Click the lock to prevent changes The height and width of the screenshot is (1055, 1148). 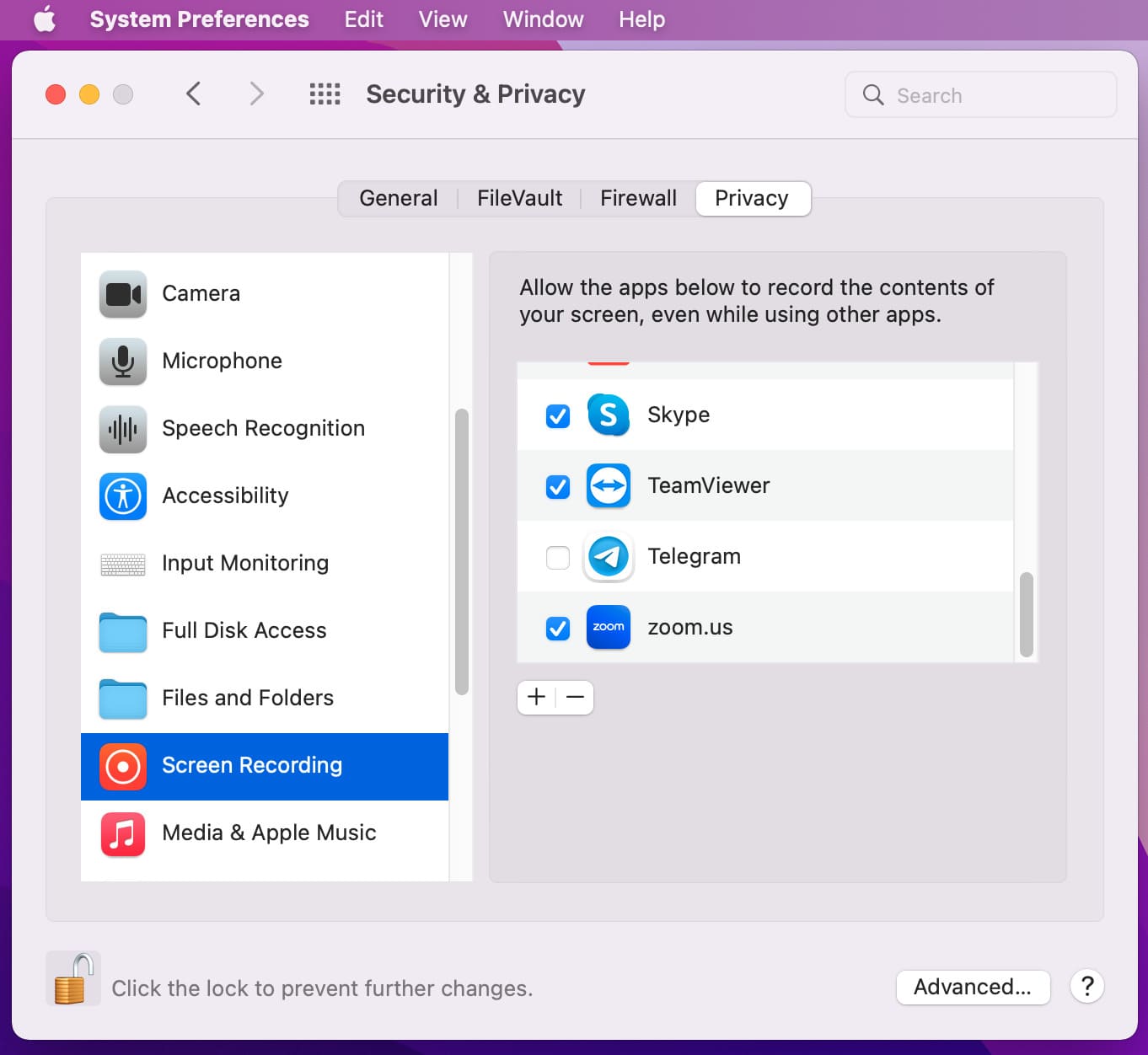point(73,978)
